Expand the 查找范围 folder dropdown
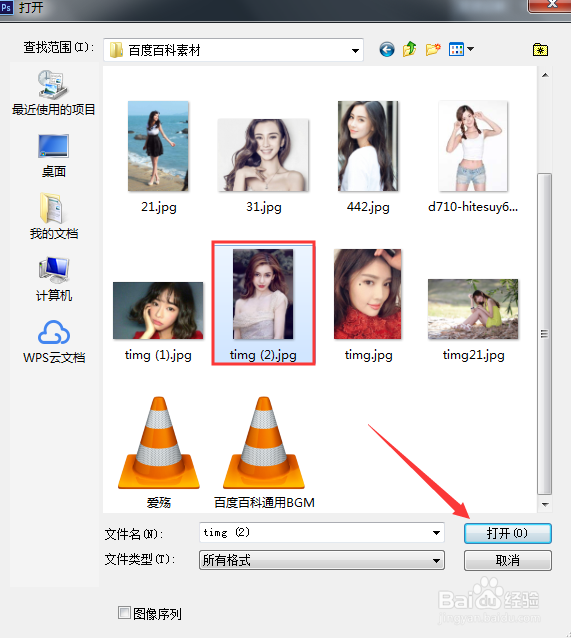Image resolution: width=571 pixels, height=638 pixels. click(355, 50)
